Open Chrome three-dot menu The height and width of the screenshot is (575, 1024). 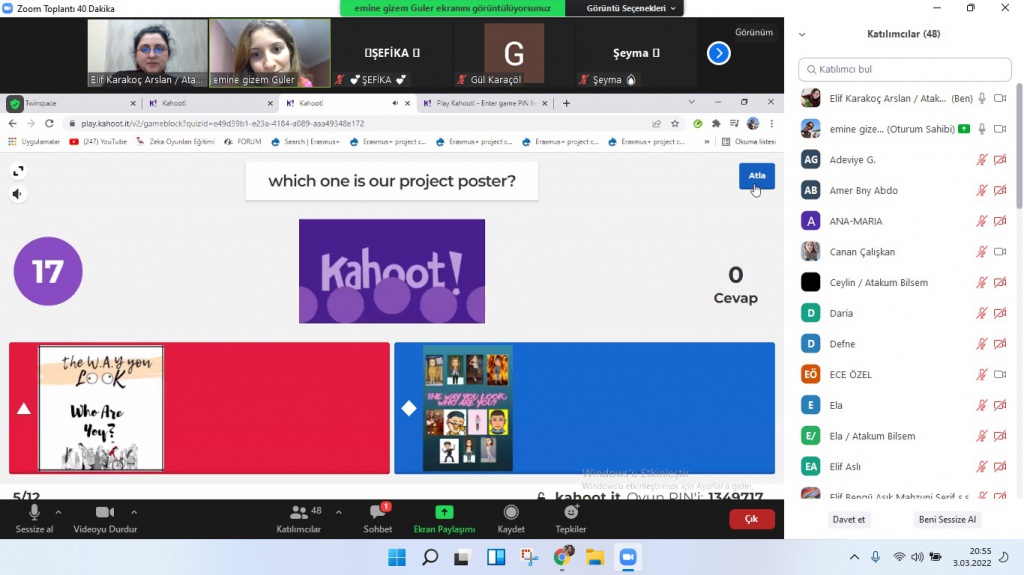pyautogui.click(x=771, y=123)
